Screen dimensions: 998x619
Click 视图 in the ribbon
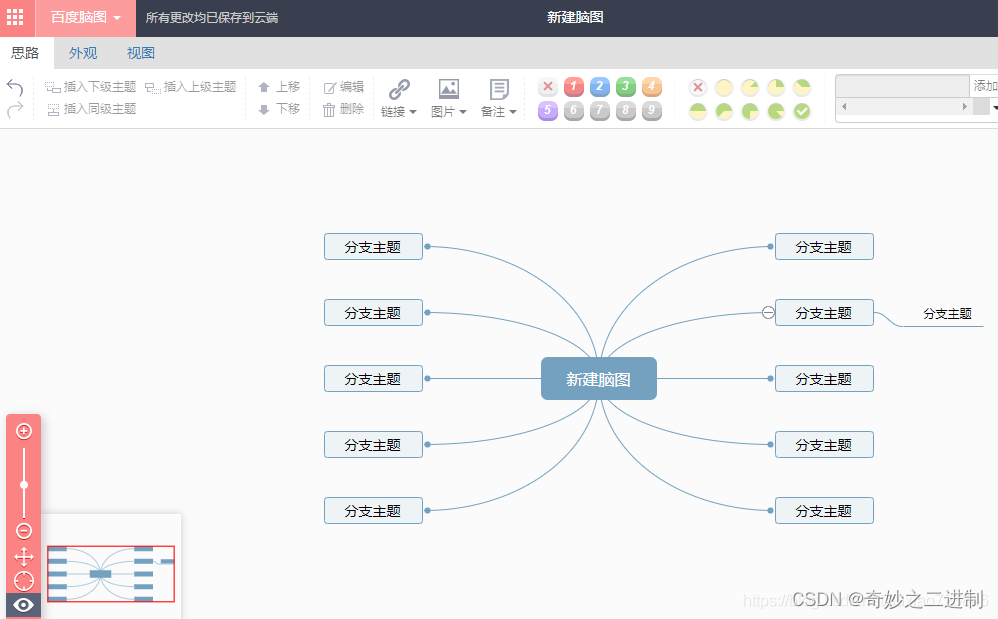[x=140, y=53]
